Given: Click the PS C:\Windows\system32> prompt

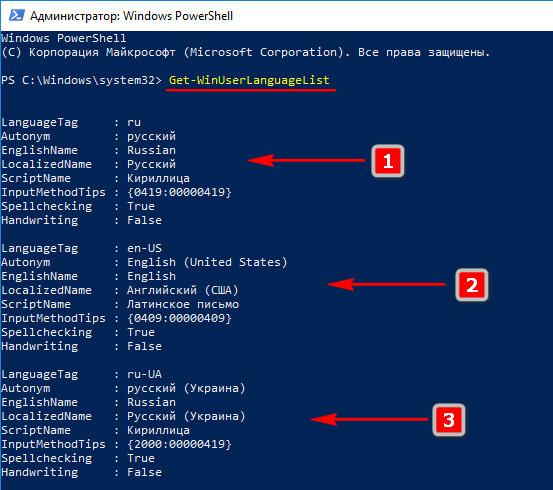Looking at the screenshot, I should [x=81, y=80].
